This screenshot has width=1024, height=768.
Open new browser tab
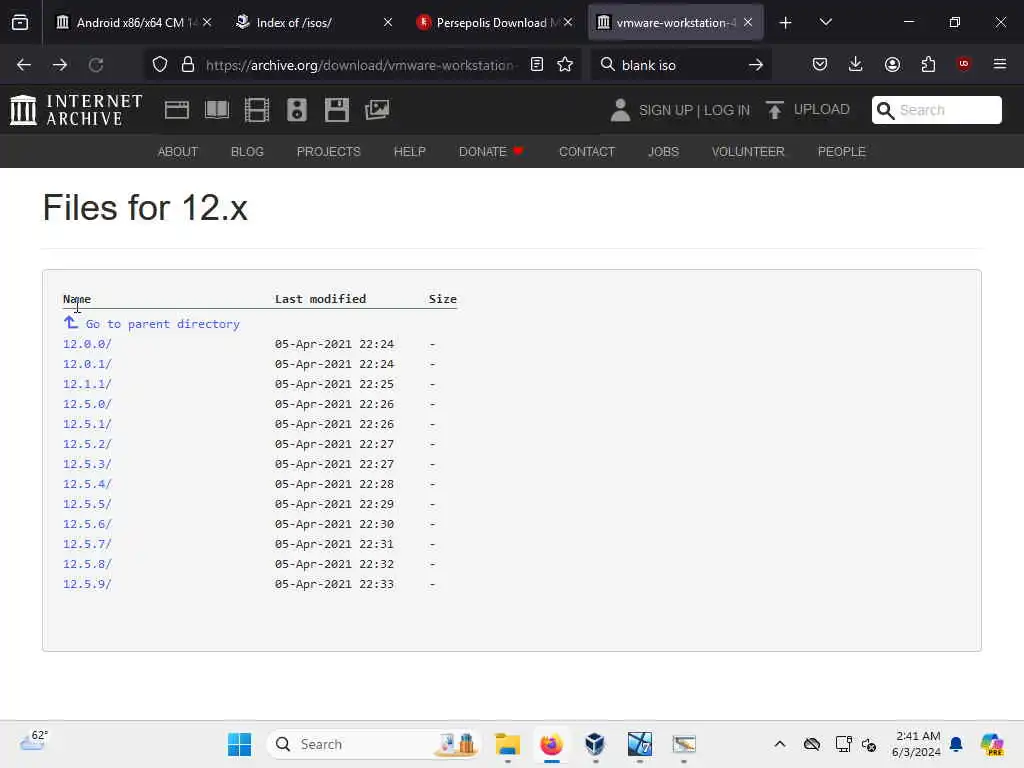(786, 23)
